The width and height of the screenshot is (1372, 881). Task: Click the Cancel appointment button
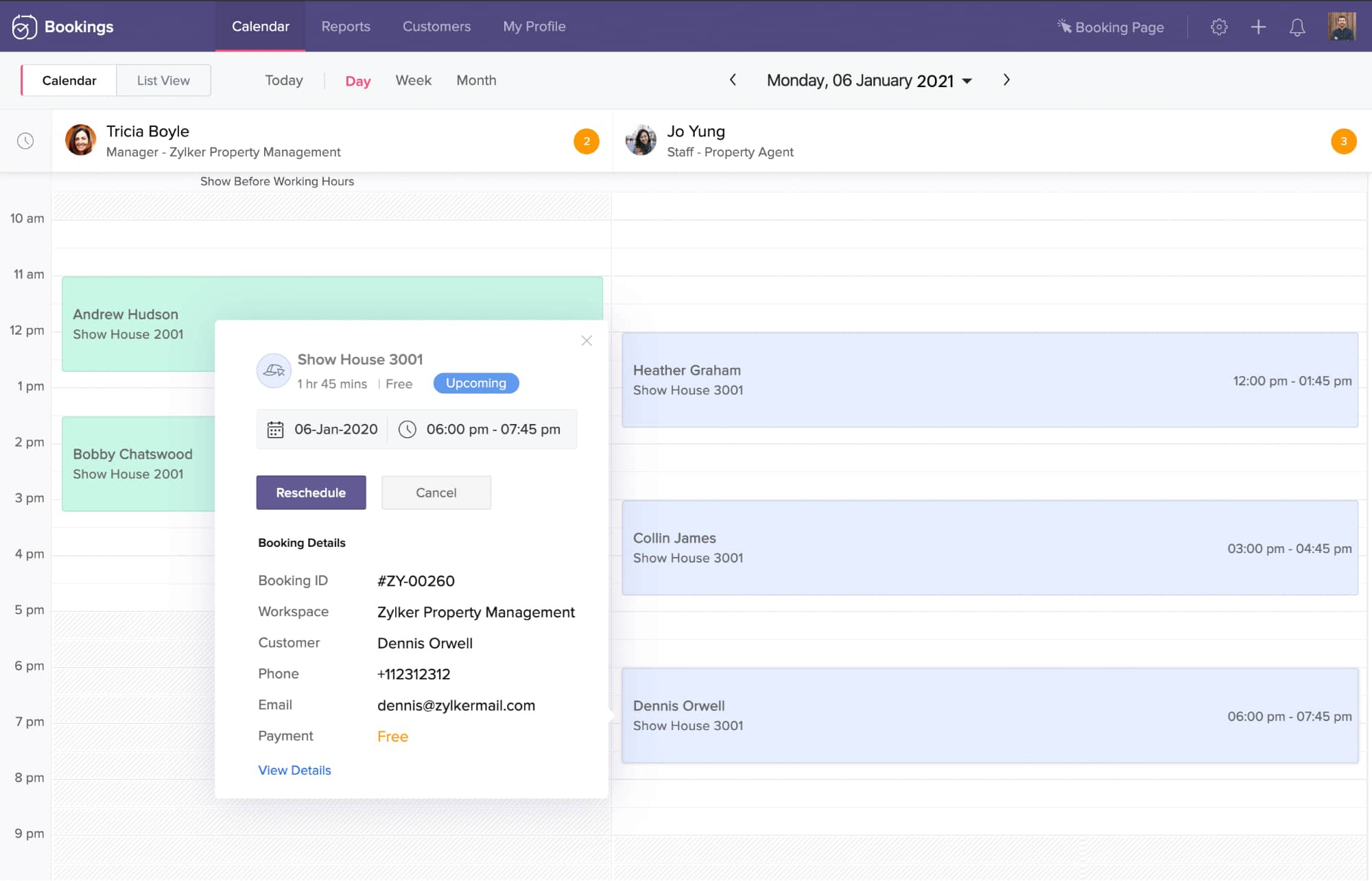pyautogui.click(x=436, y=492)
